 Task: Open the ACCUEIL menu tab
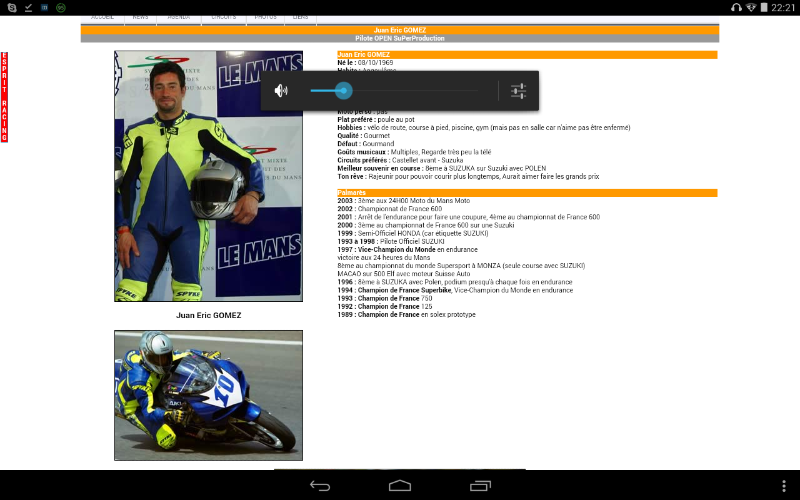(102, 18)
